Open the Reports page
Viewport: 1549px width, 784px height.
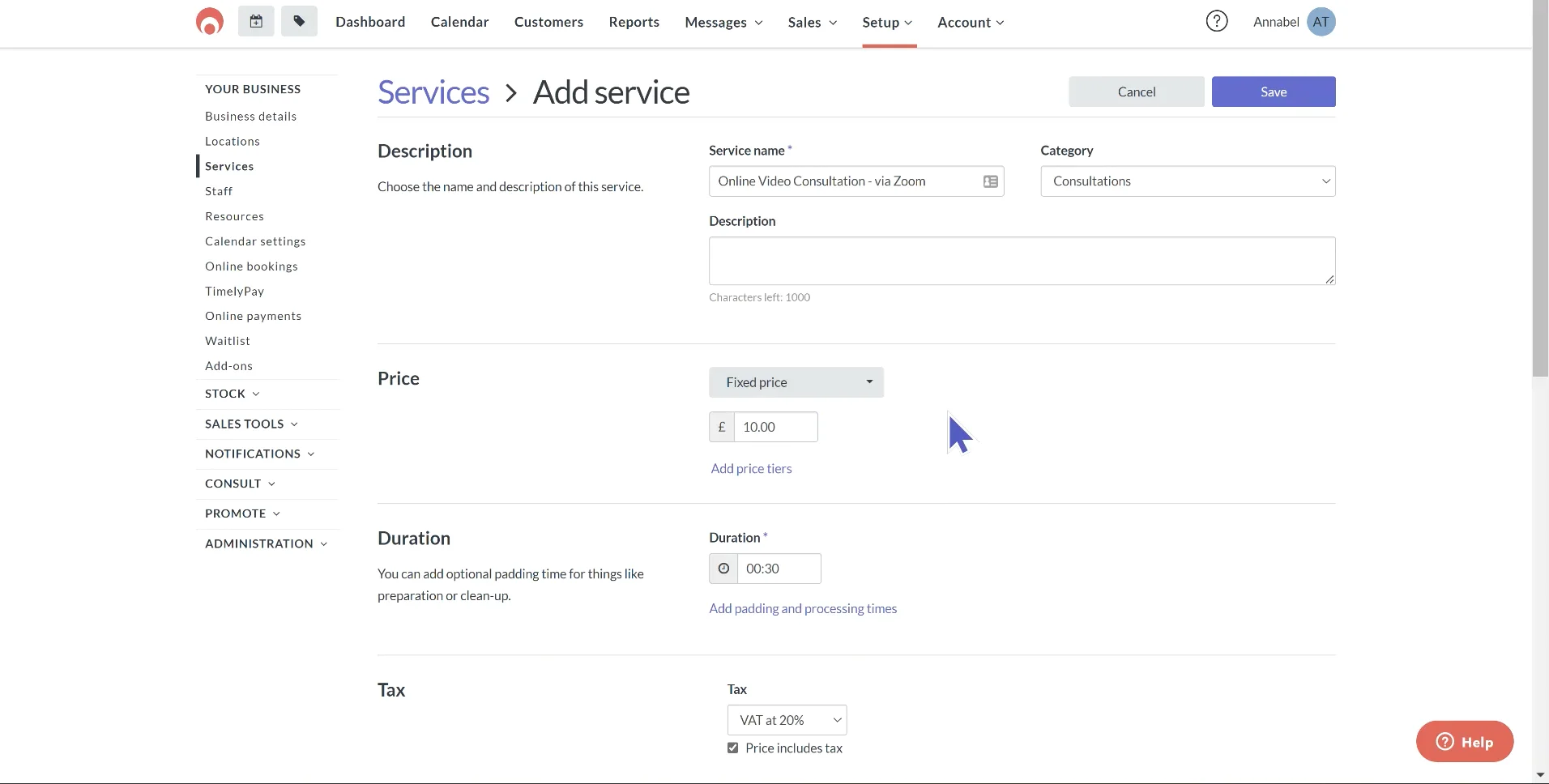tap(634, 22)
